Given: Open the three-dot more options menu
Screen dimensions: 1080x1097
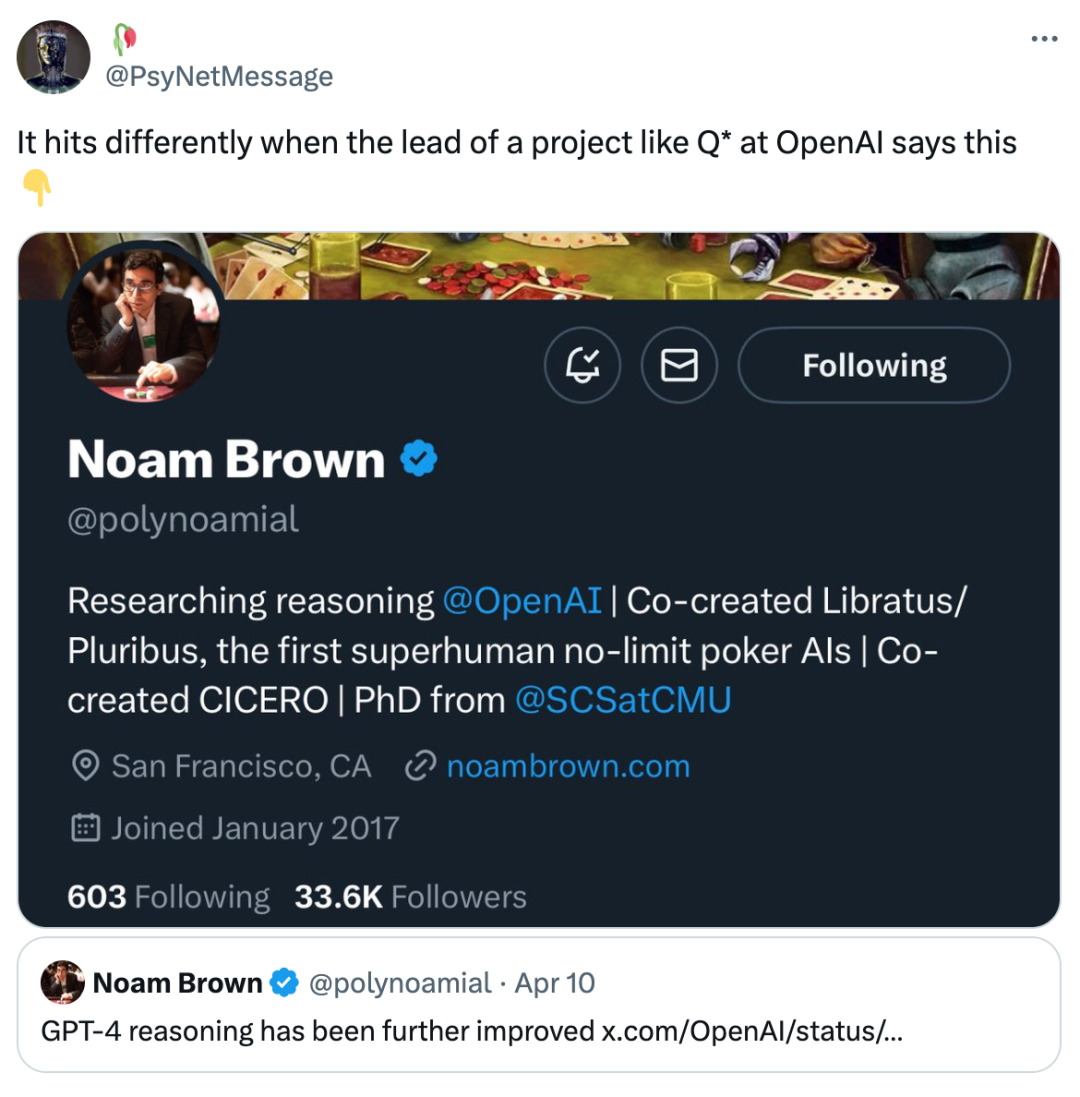Looking at the screenshot, I should (1043, 40).
